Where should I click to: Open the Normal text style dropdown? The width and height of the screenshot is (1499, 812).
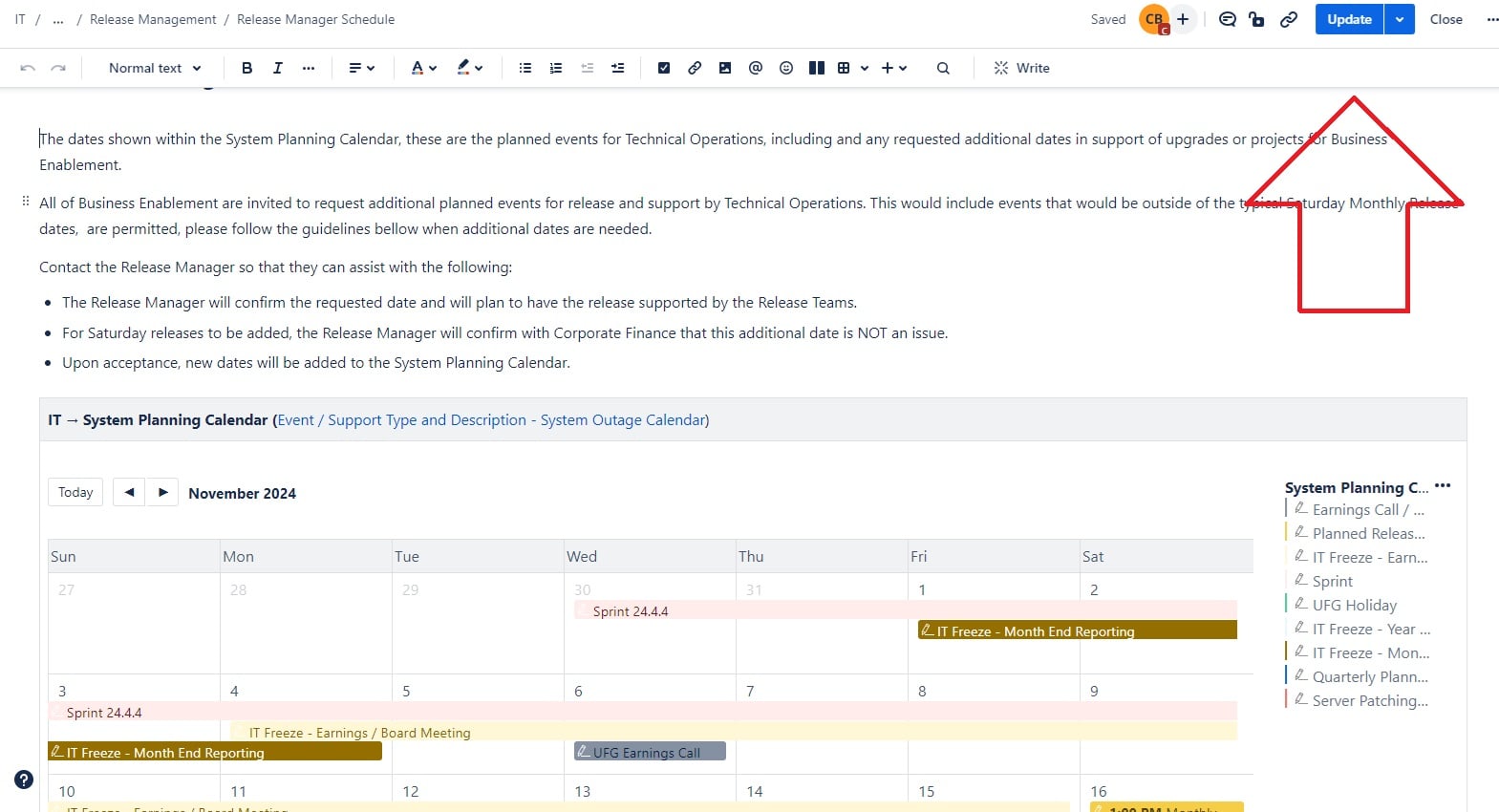(x=155, y=68)
